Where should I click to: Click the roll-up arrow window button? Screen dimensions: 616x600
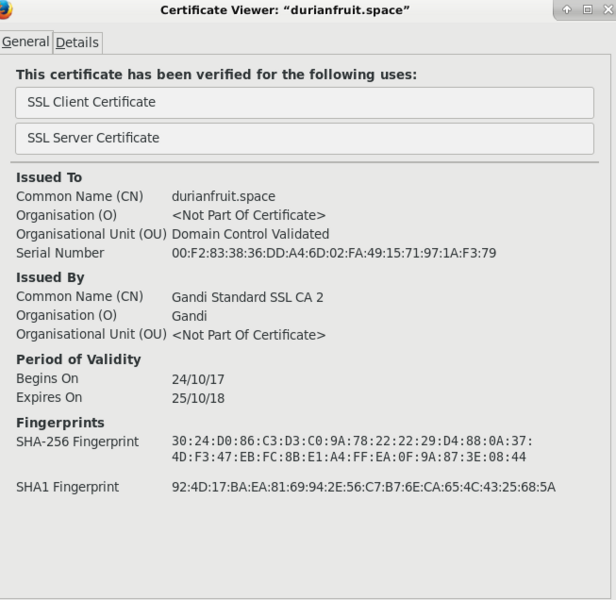(x=567, y=9)
